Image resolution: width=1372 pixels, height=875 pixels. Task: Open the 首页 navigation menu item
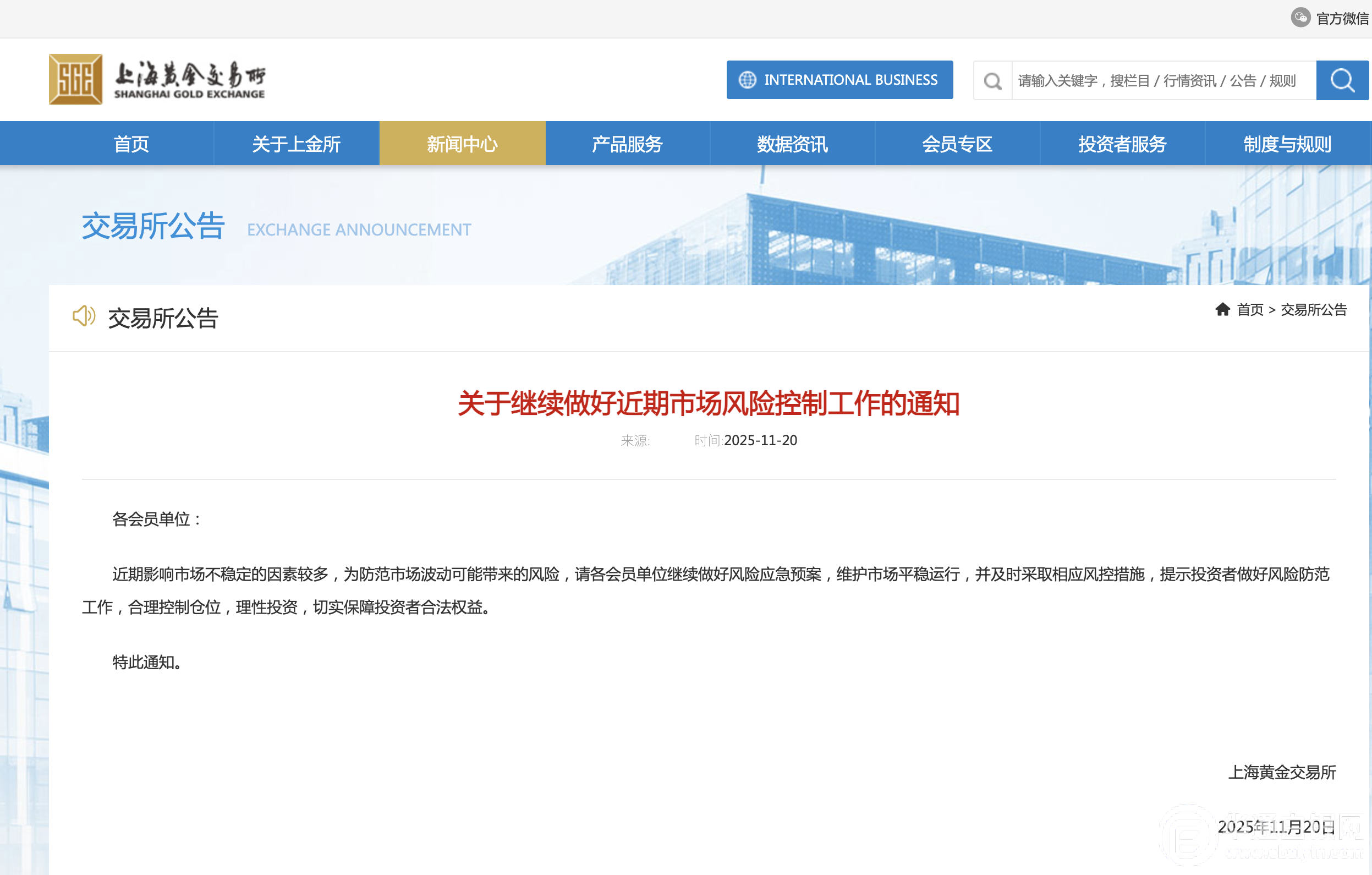click(131, 144)
